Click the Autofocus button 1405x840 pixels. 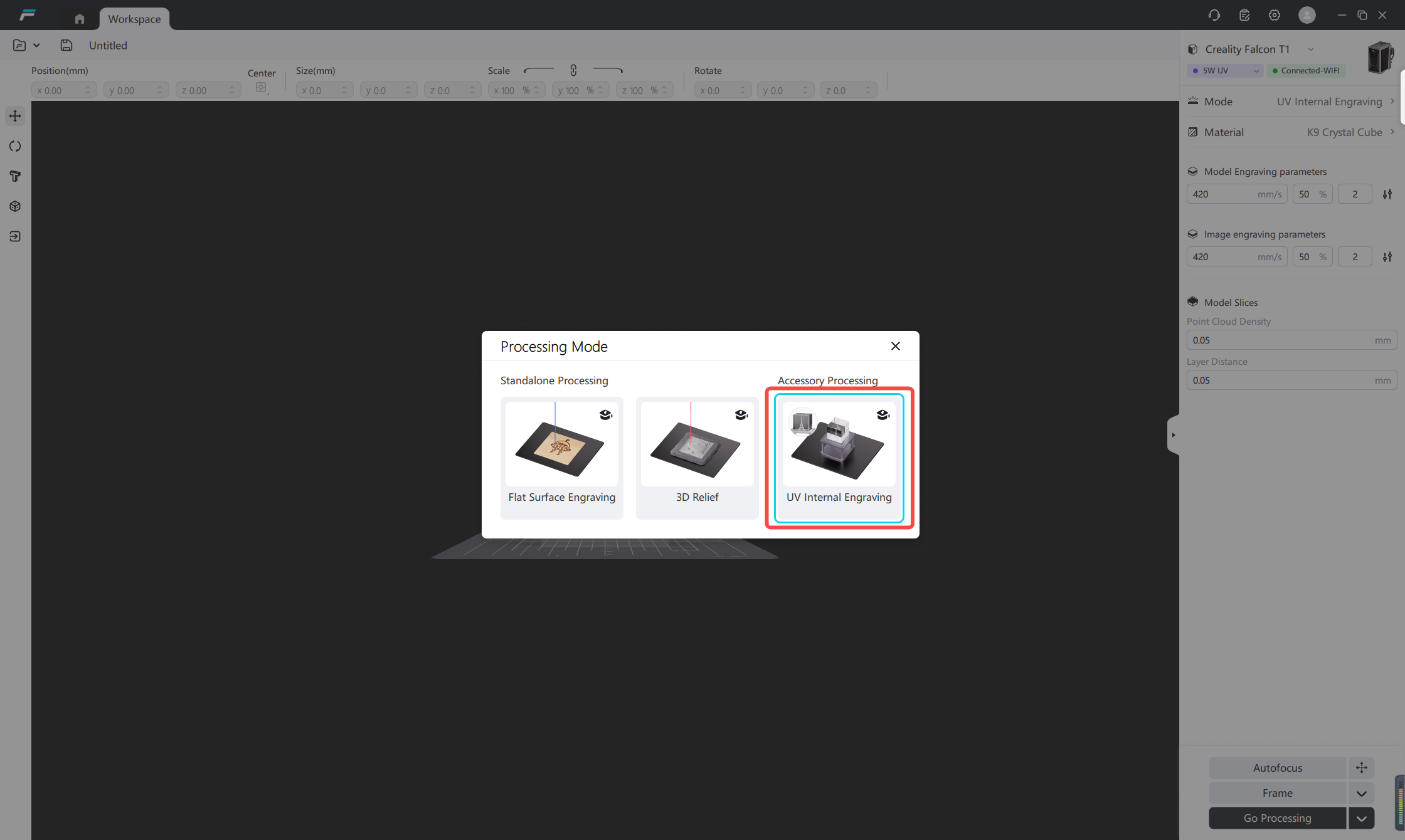[x=1278, y=768]
